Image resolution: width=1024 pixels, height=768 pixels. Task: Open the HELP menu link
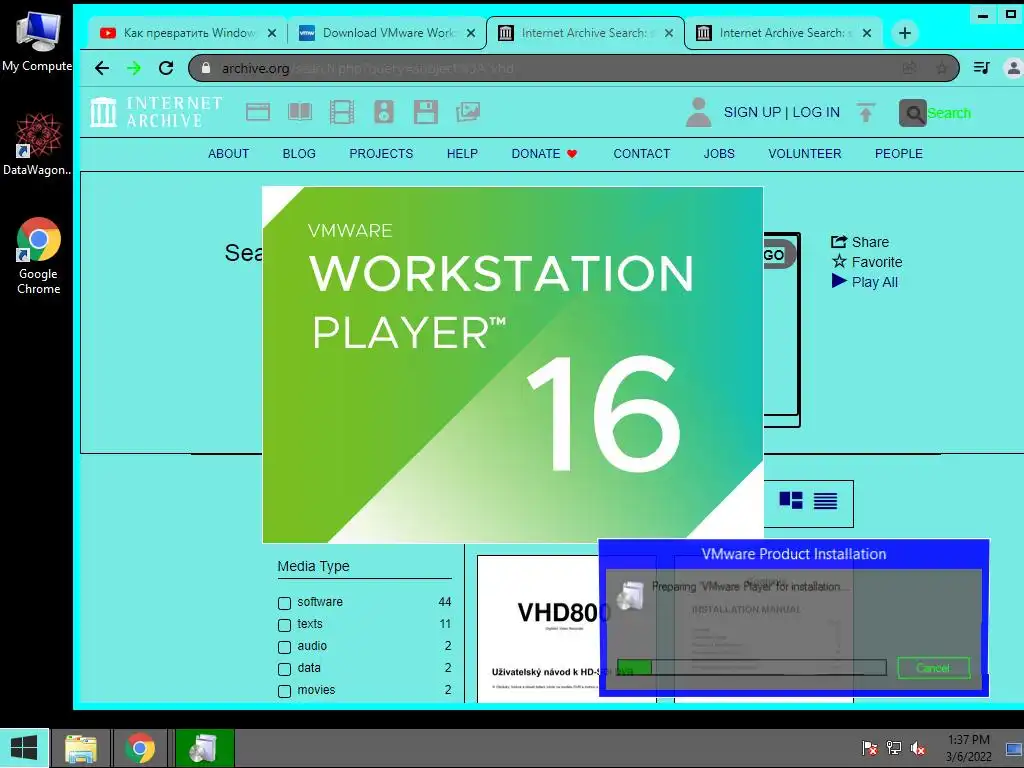click(462, 153)
